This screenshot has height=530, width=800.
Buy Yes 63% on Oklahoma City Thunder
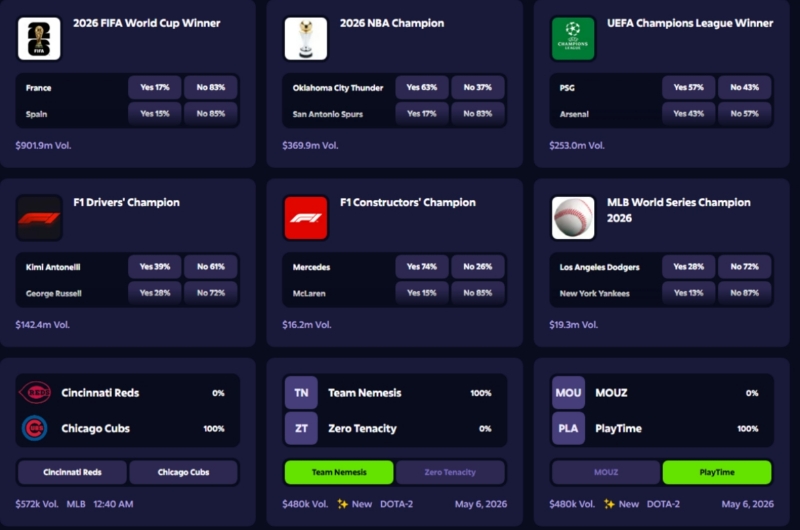422,87
